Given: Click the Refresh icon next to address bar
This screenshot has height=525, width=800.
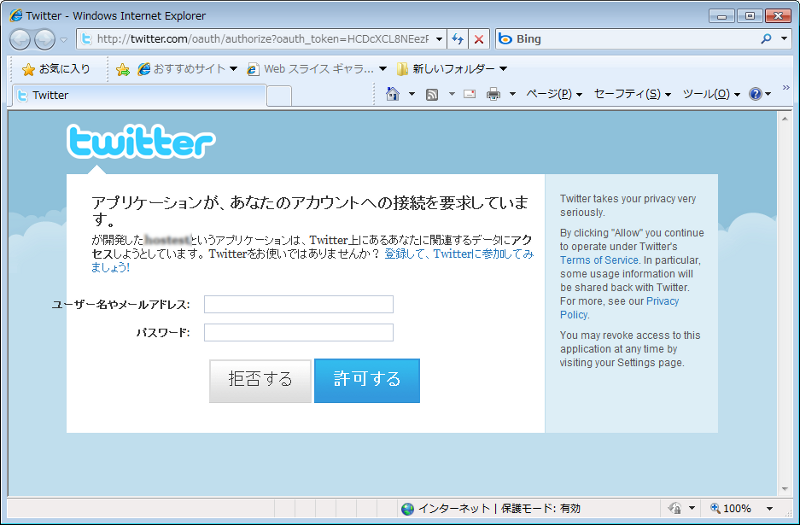Looking at the screenshot, I should (x=458, y=39).
